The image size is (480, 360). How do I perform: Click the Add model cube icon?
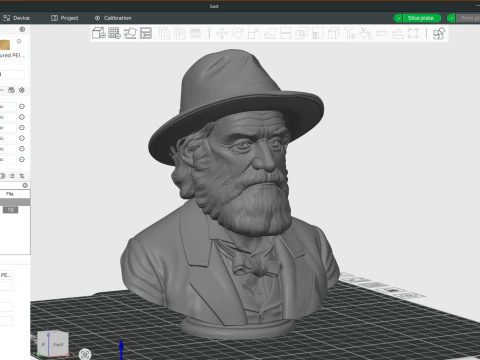click(99, 33)
